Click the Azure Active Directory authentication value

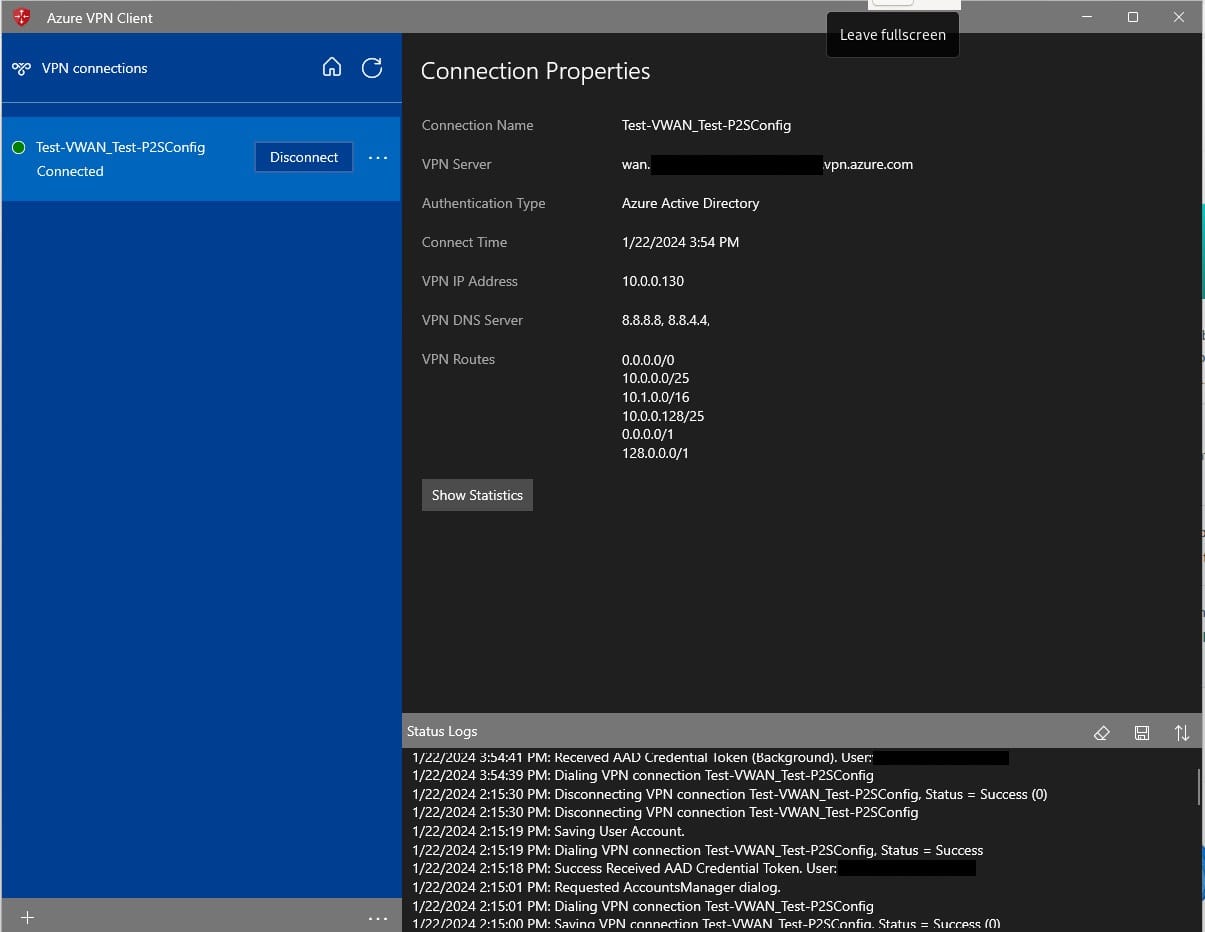(690, 203)
